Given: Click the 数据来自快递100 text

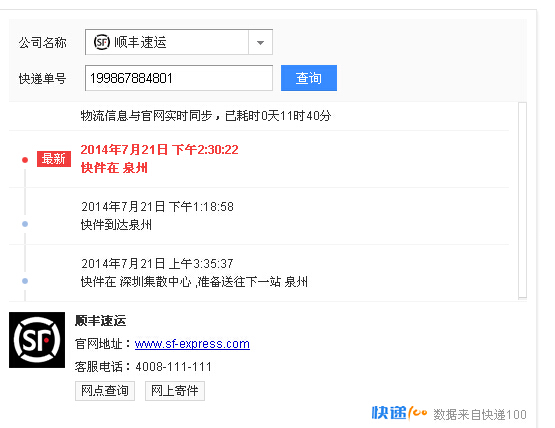Looking at the screenshot, I should [480, 415].
